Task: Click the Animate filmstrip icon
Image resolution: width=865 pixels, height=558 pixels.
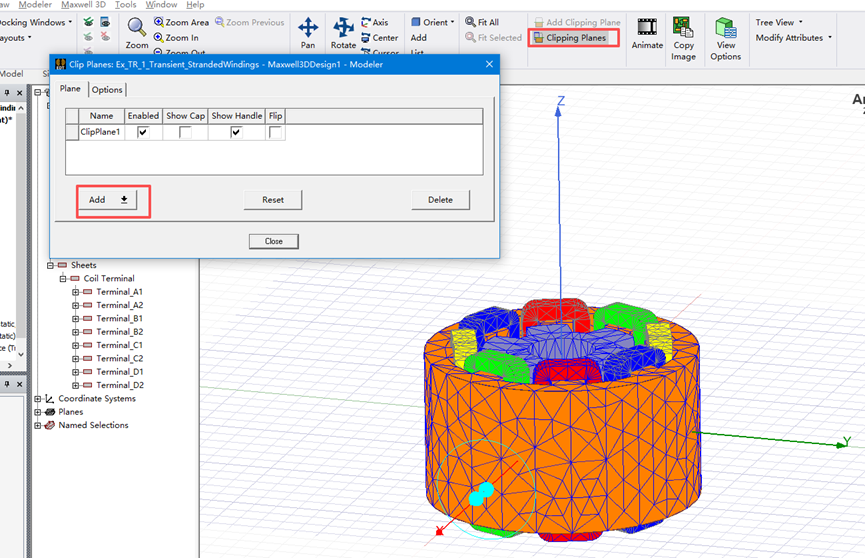Action: (647, 26)
